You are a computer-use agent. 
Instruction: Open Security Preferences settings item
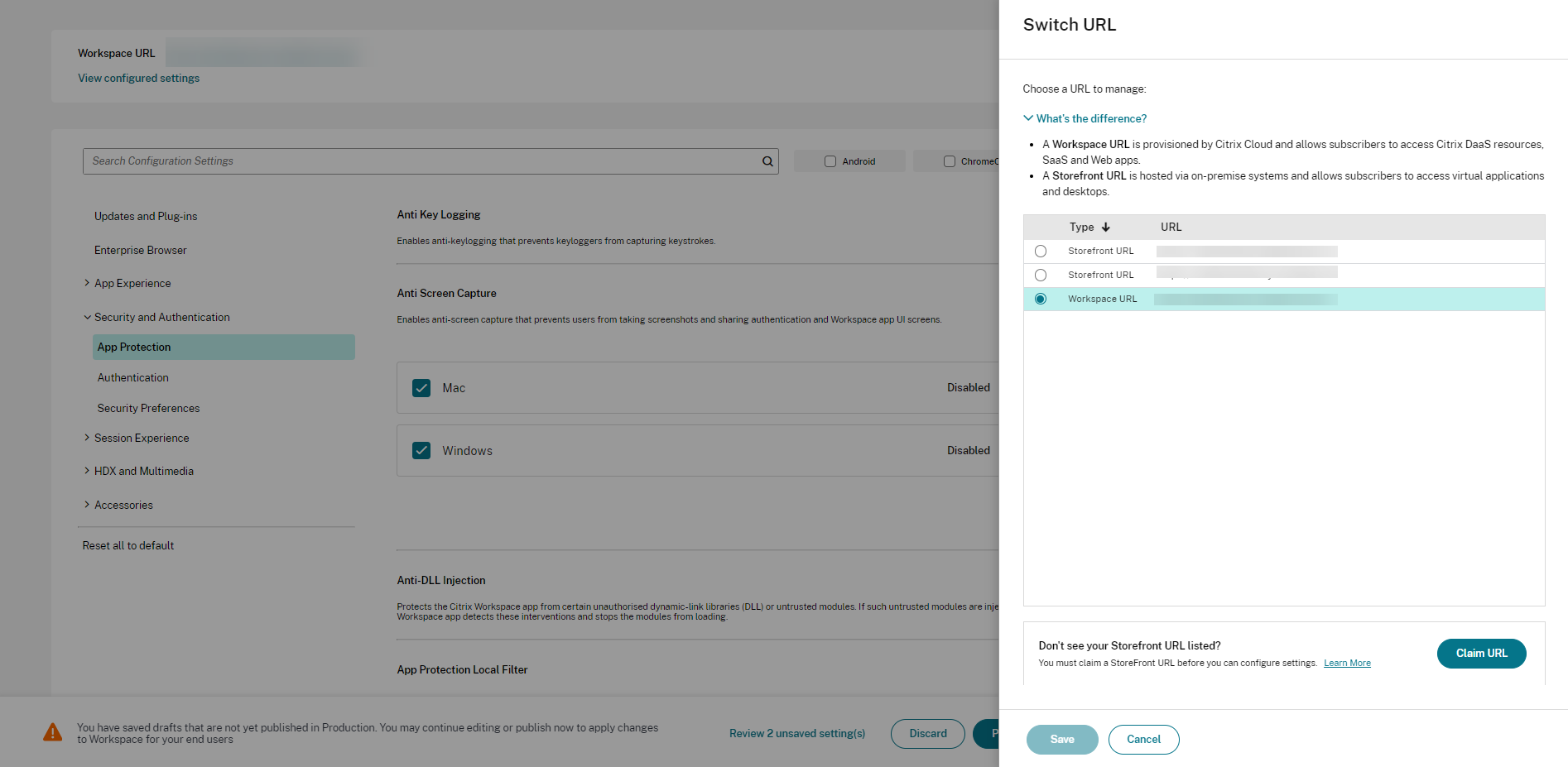click(x=148, y=408)
